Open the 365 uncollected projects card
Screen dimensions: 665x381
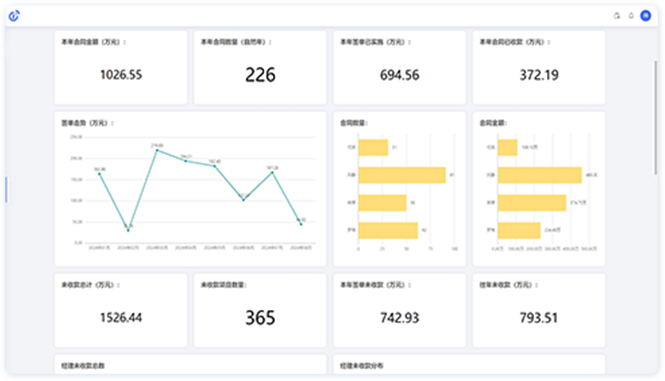point(260,310)
